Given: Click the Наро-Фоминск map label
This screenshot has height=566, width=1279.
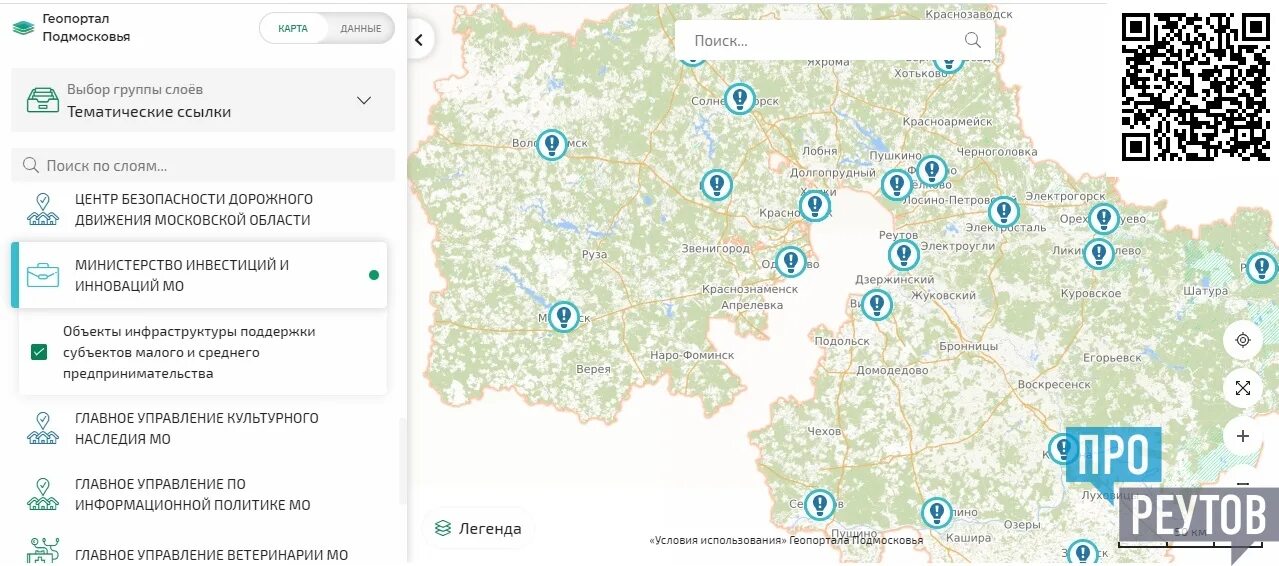Looking at the screenshot, I should pos(692,355).
